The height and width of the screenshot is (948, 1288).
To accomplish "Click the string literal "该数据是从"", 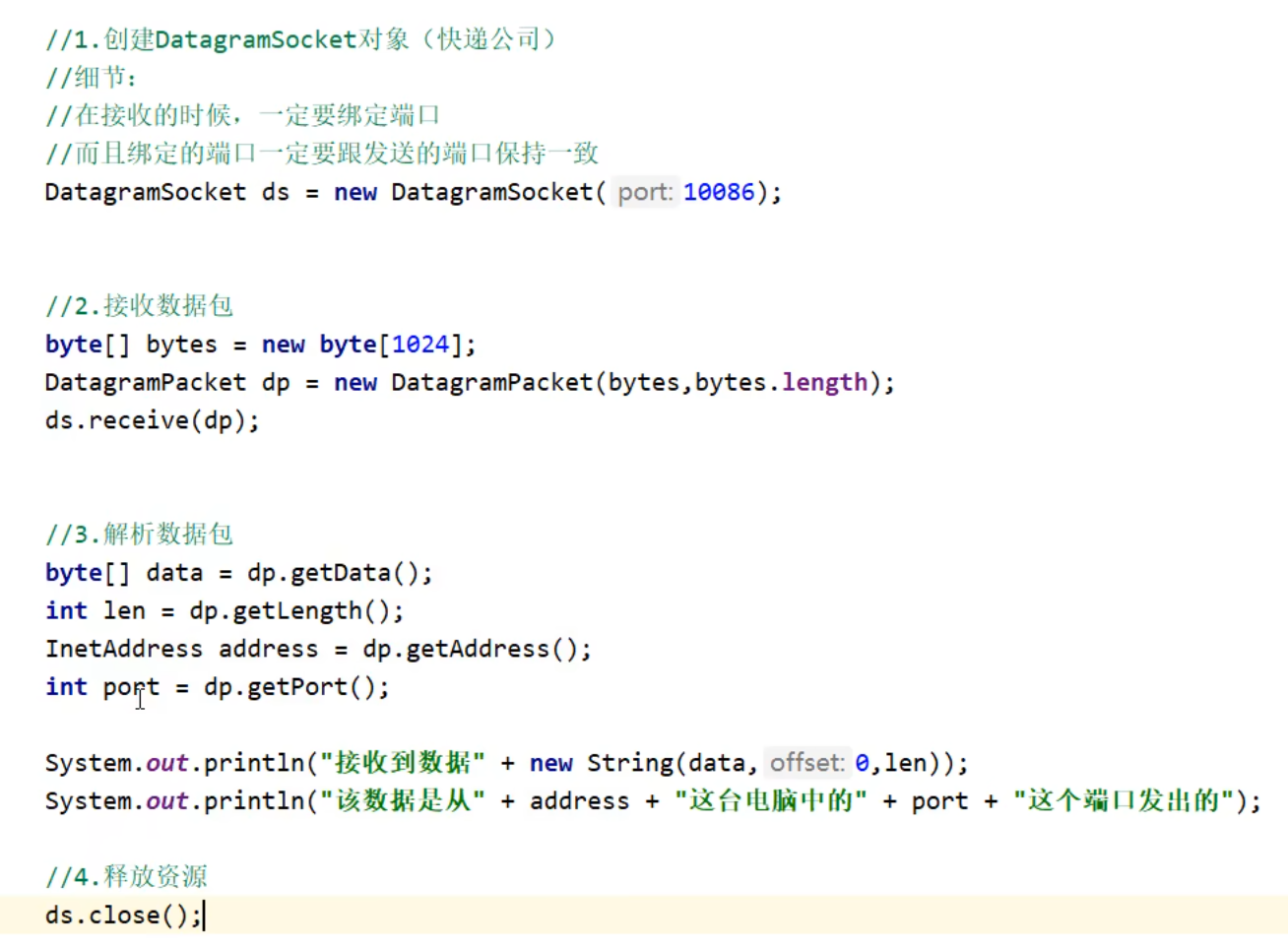I will 402,801.
